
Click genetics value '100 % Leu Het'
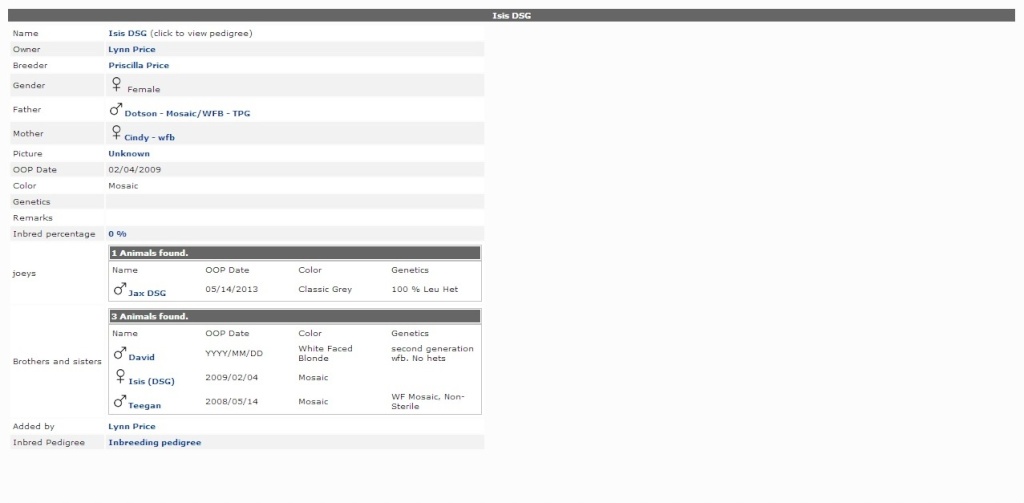tap(424, 289)
